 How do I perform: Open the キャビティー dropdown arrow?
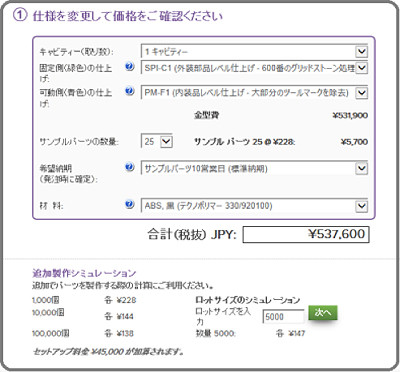tap(361, 52)
